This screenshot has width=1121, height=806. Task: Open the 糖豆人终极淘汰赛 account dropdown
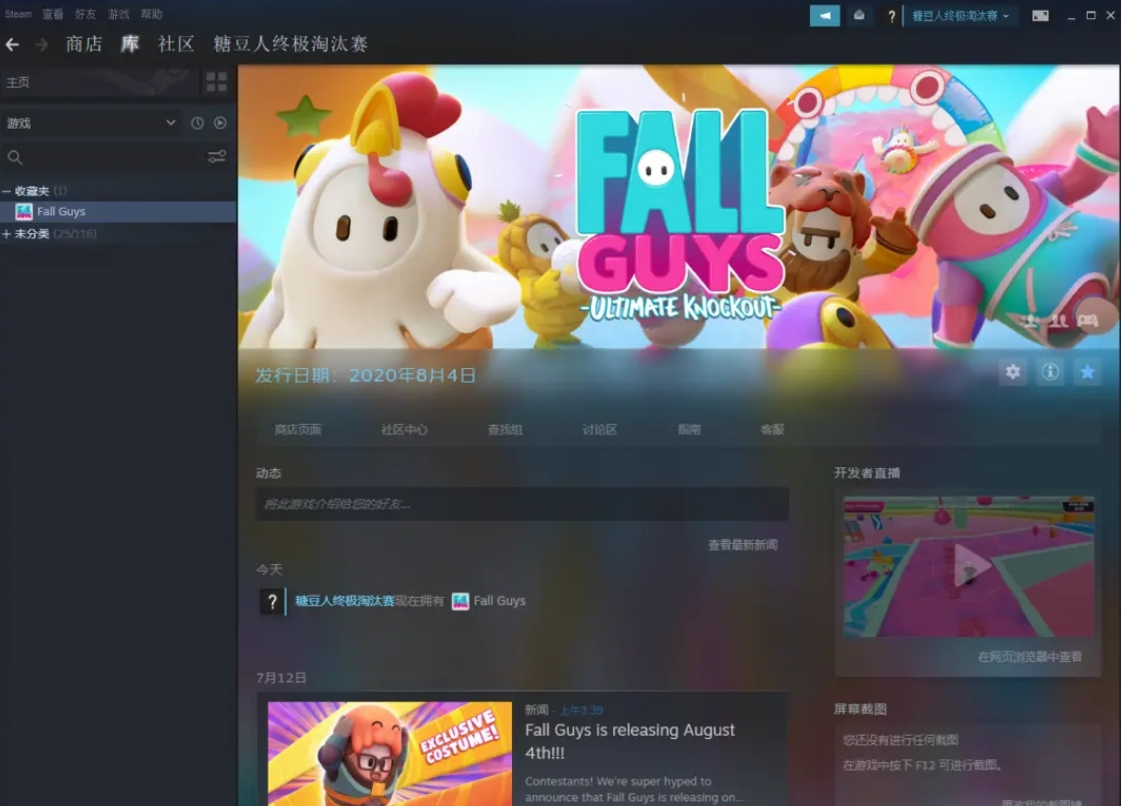click(960, 16)
